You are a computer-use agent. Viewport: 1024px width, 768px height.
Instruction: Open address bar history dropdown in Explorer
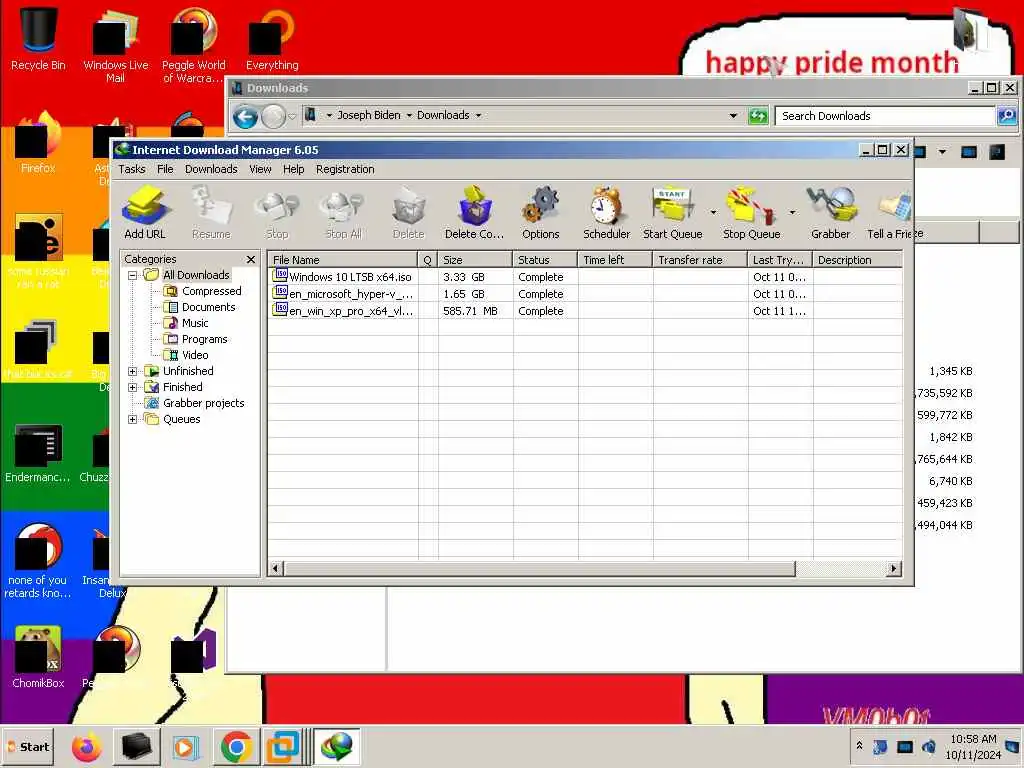733,116
